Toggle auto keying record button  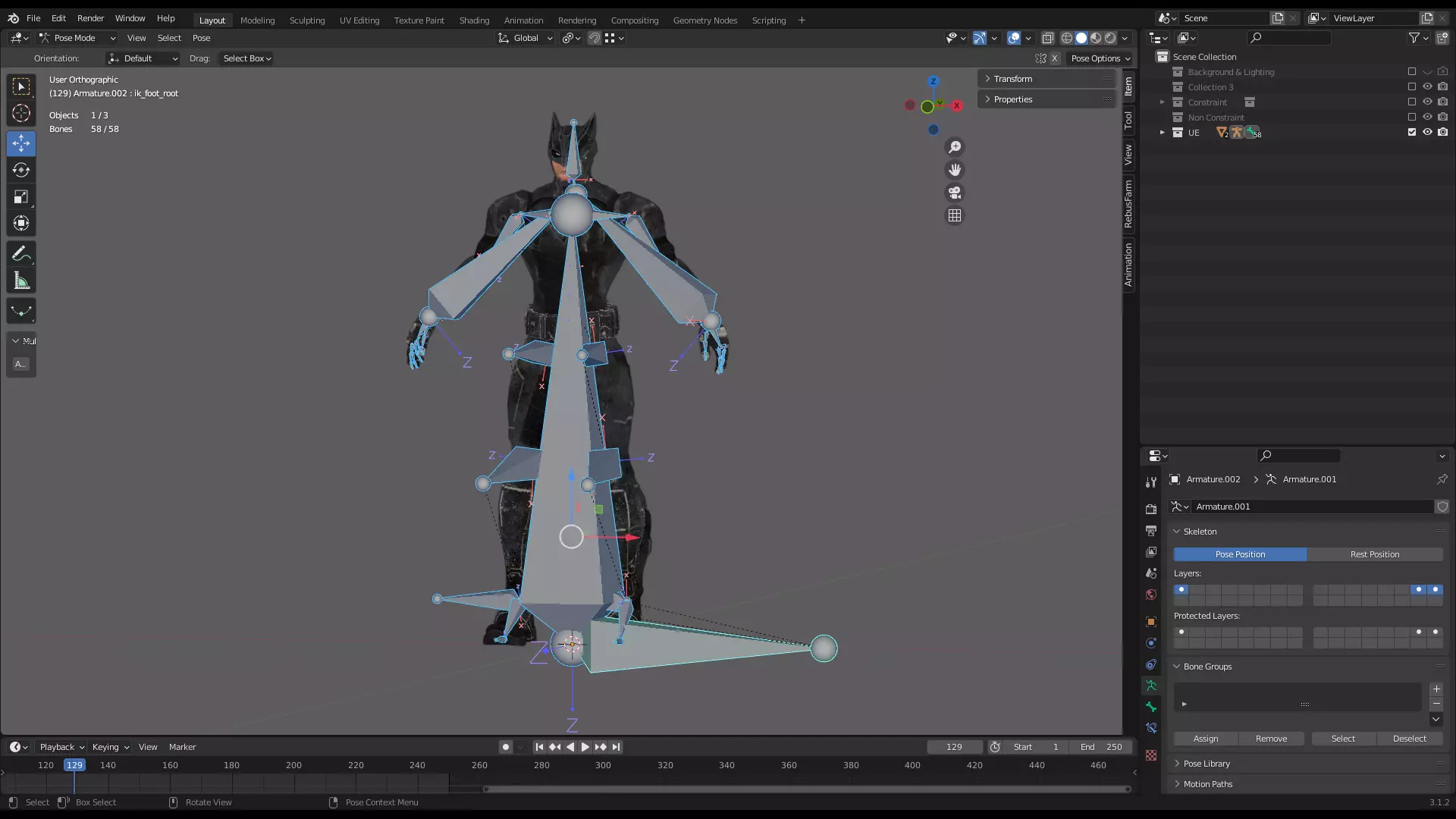[x=506, y=747]
